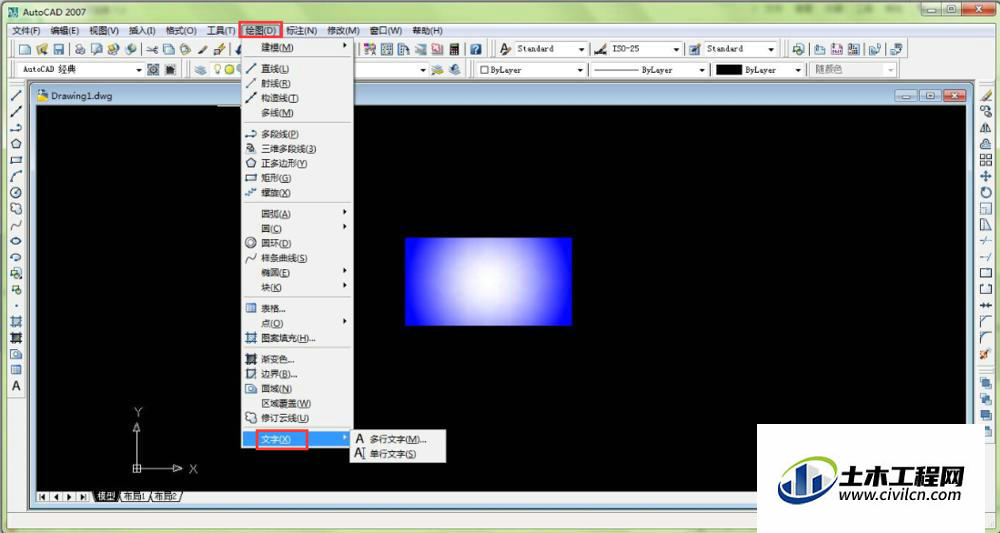
Task: Select the Ellipse tool in left toolbar
Action: pos(16,241)
